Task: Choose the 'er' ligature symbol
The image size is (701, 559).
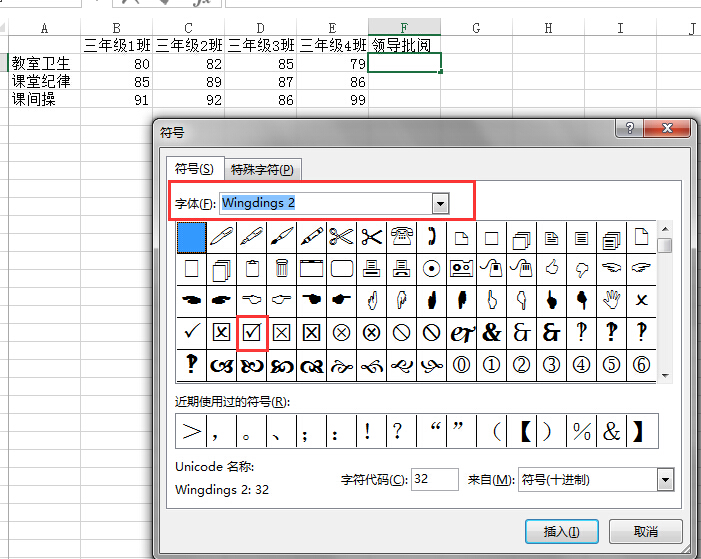Action: [x=461, y=333]
